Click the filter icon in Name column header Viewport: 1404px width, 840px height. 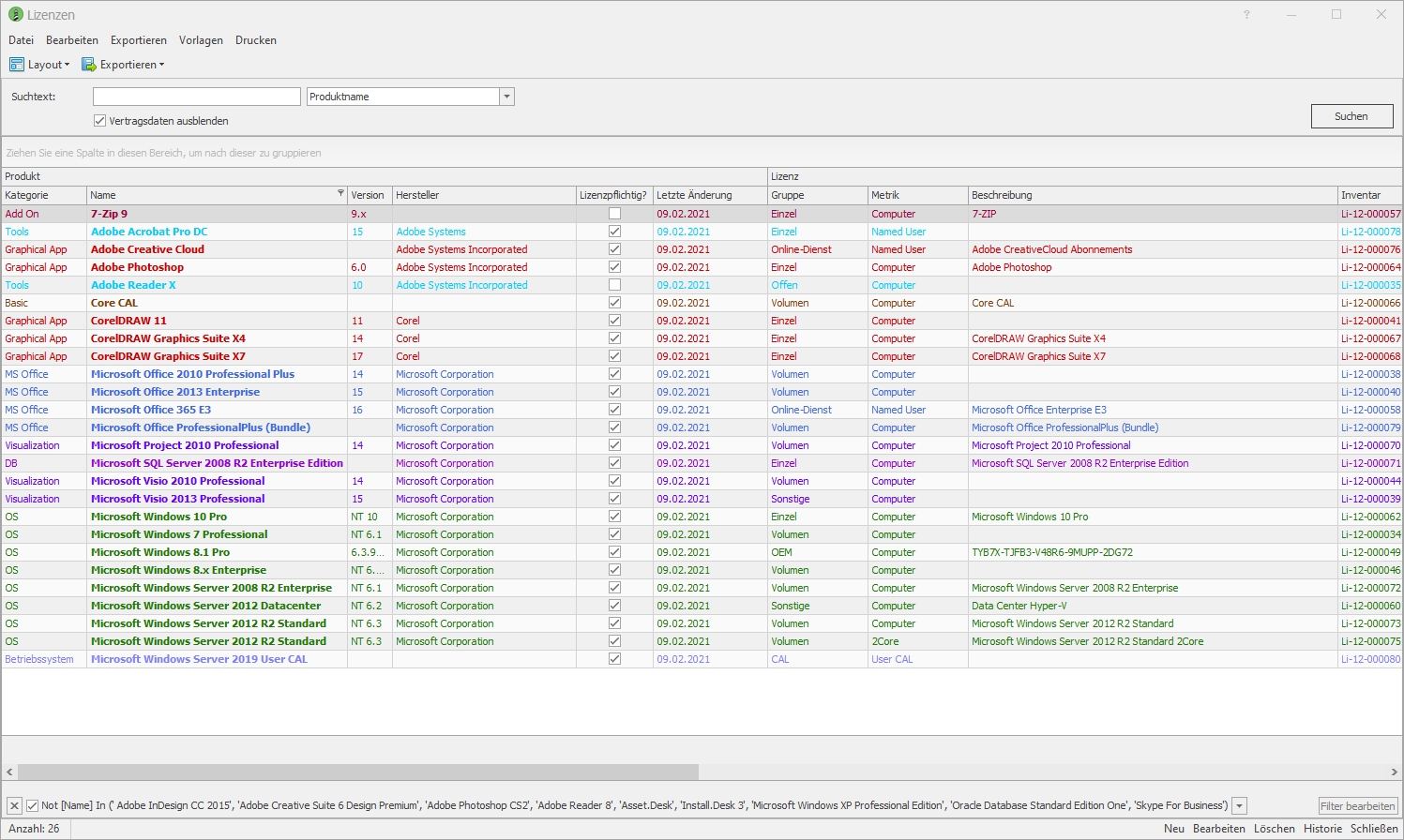point(340,194)
